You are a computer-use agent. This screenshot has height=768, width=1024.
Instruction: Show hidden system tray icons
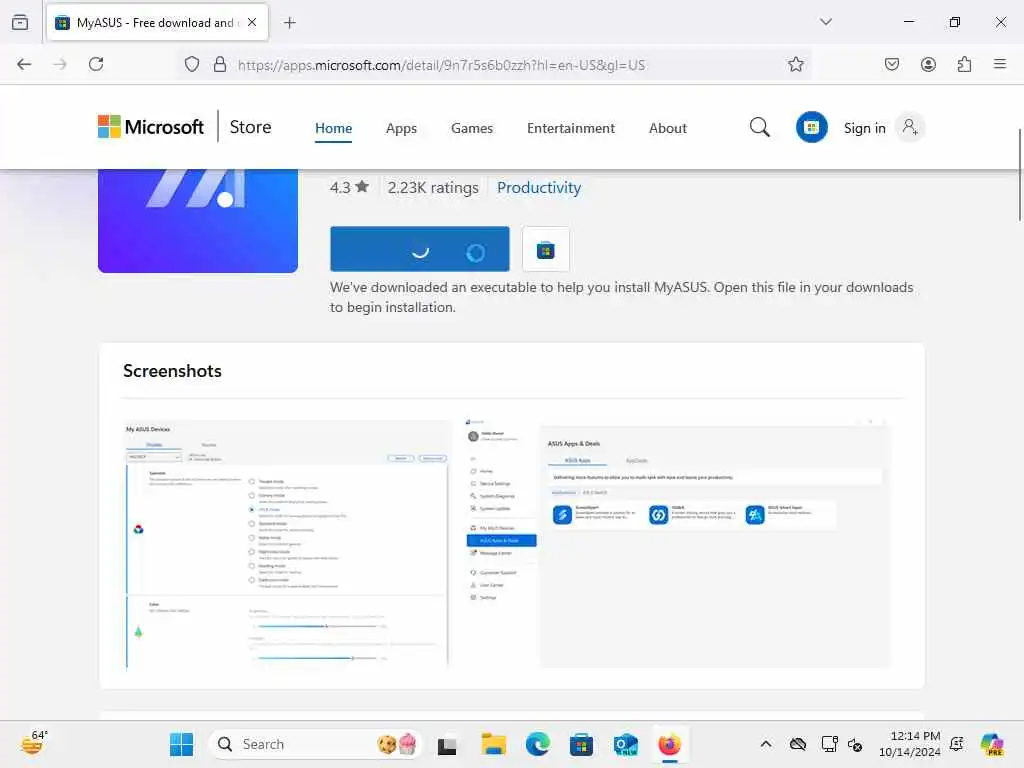766,744
